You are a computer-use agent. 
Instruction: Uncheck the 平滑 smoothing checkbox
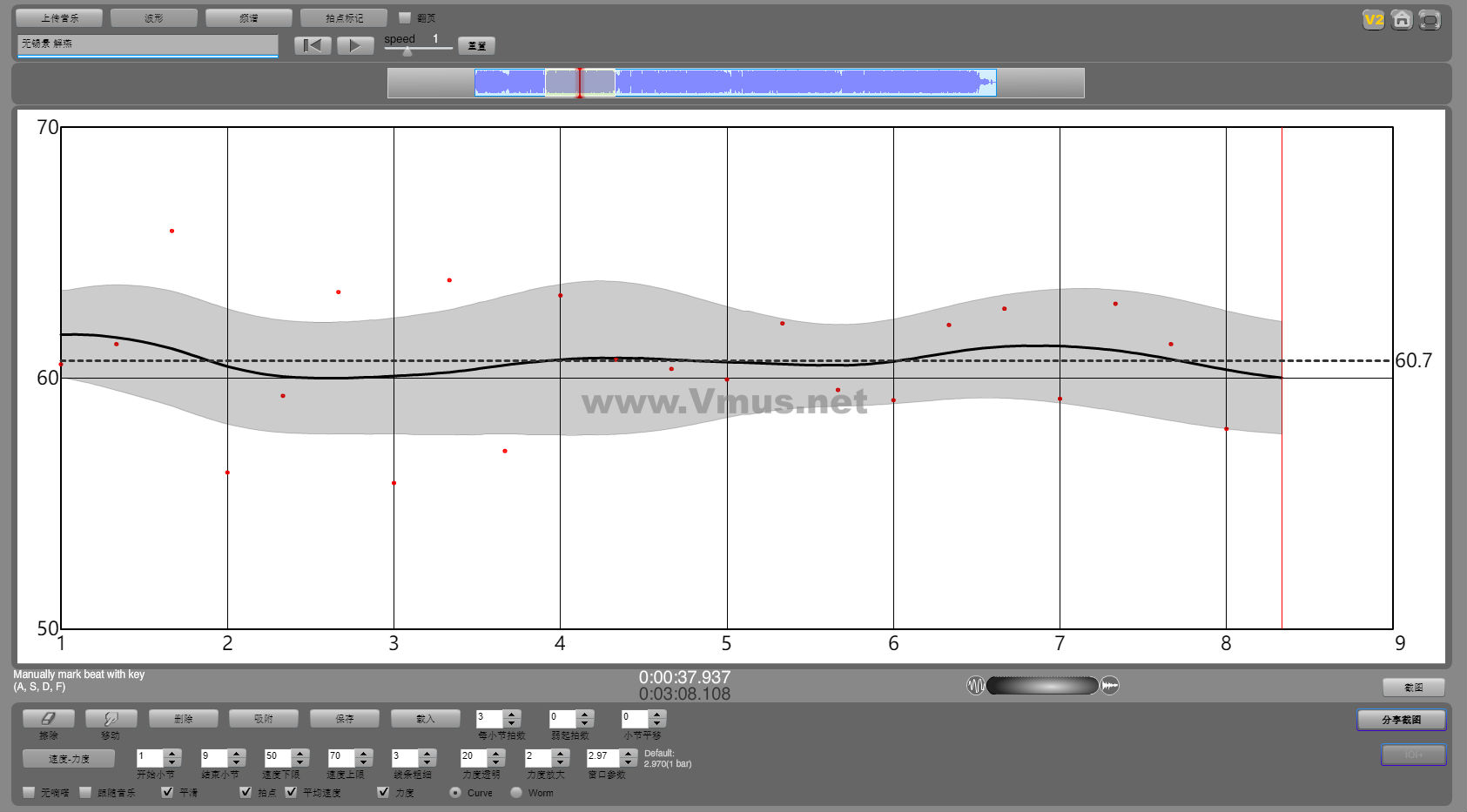point(167,792)
